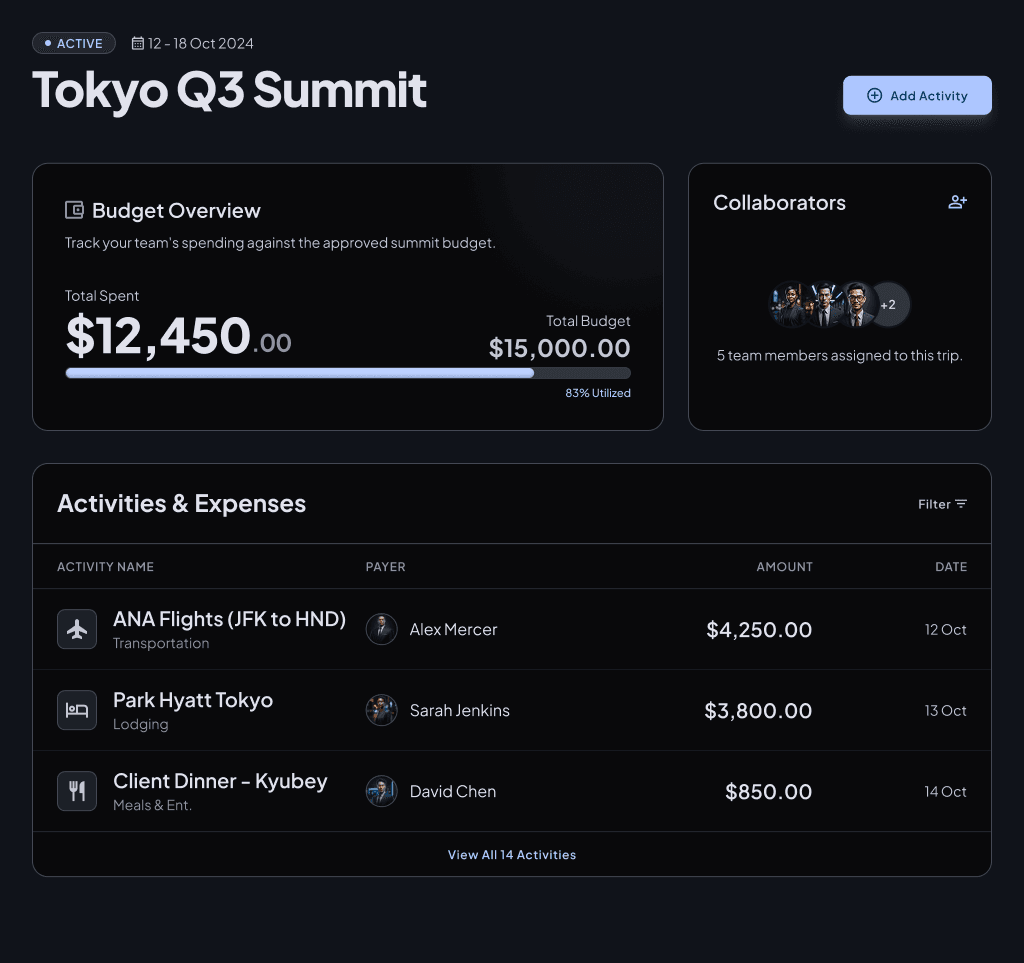Screen dimensions: 1024x963
Task: Open View All 14 Activities link
Action: pyautogui.click(x=512, y=855)
